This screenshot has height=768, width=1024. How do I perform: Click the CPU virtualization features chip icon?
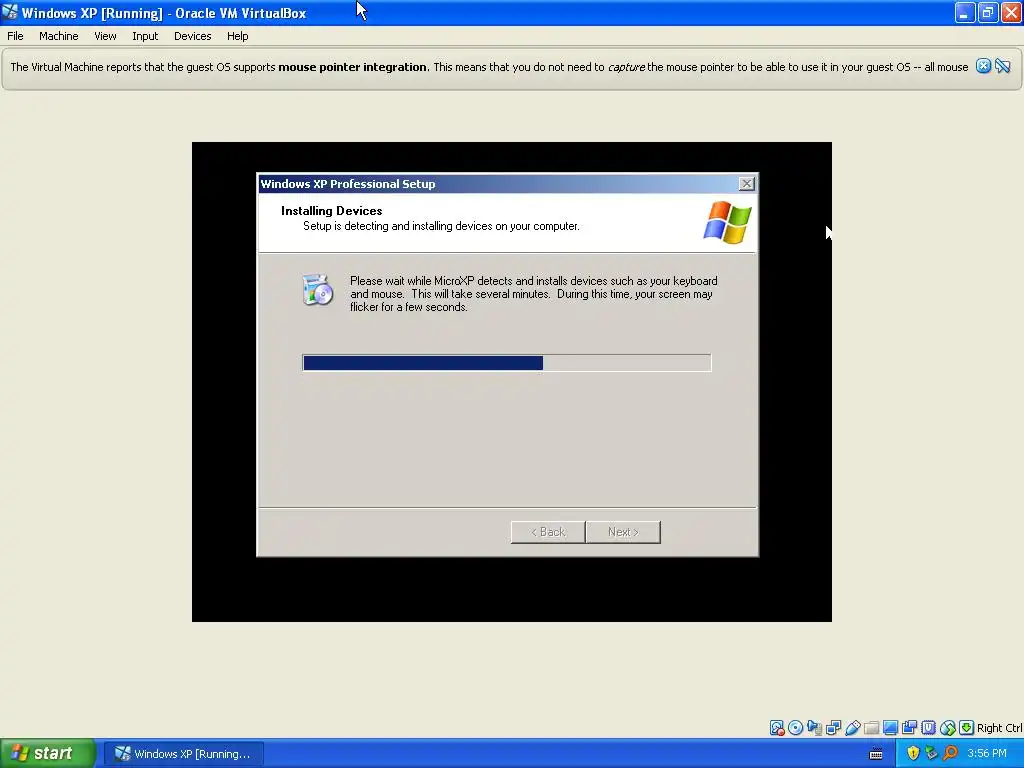[929, 728]
